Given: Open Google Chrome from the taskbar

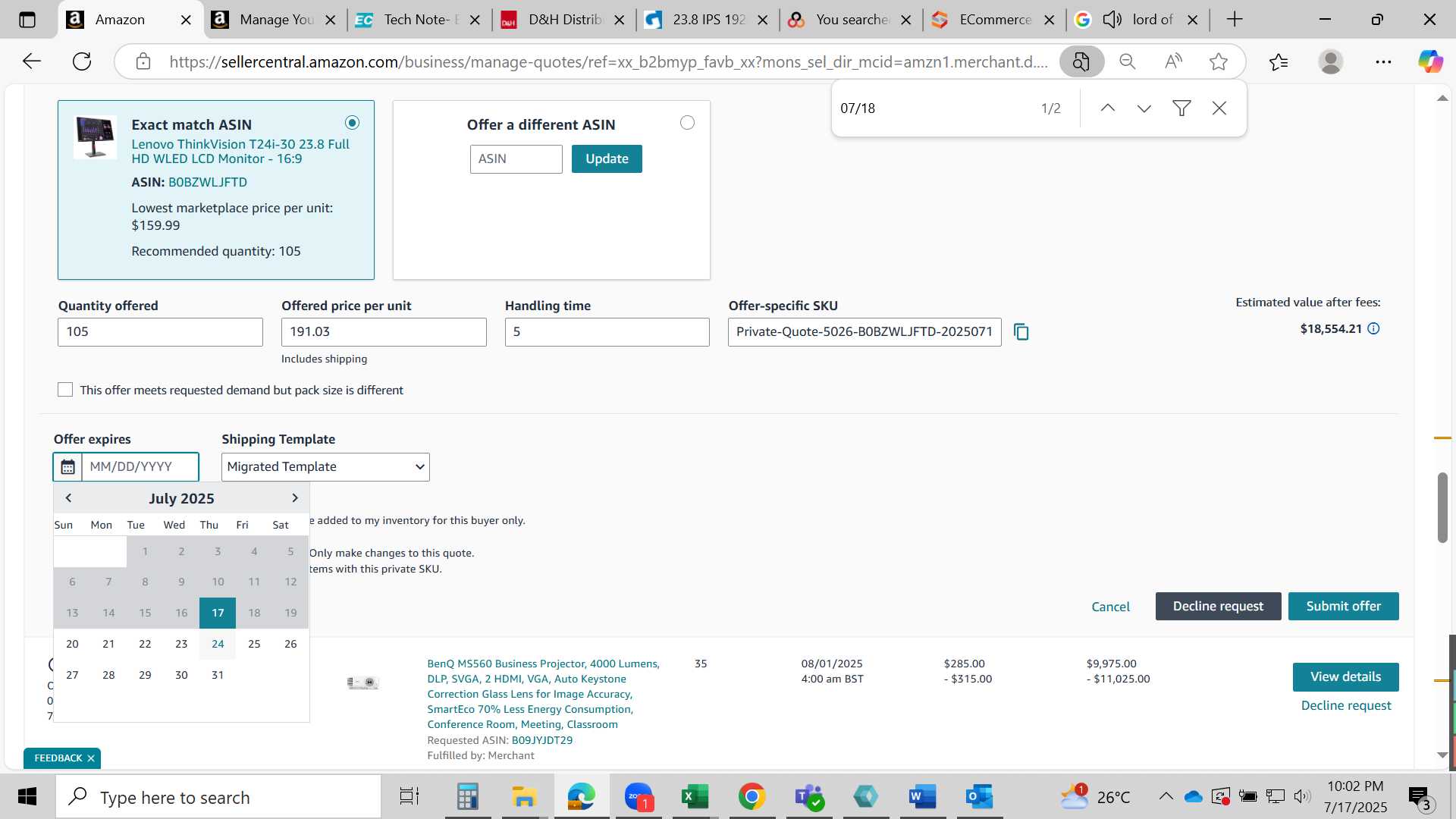Looking at the screenshot, I should [752, 797].
